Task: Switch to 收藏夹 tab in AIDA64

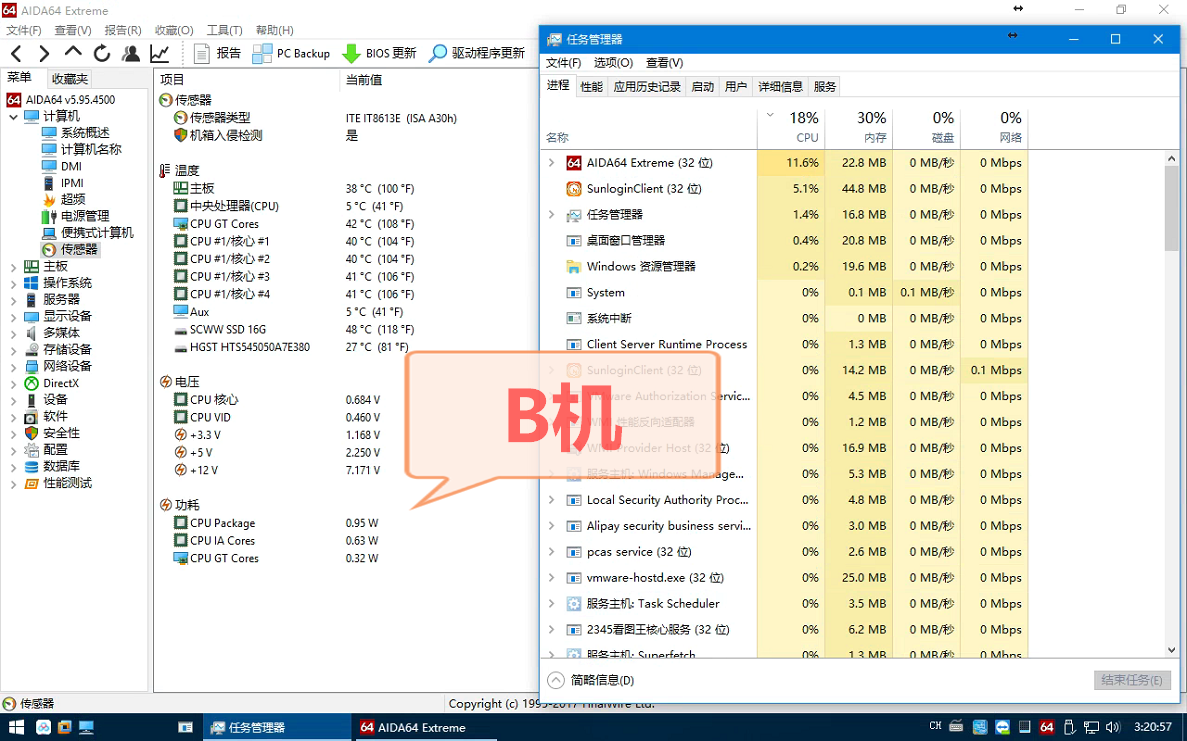Action: [70, 79]
